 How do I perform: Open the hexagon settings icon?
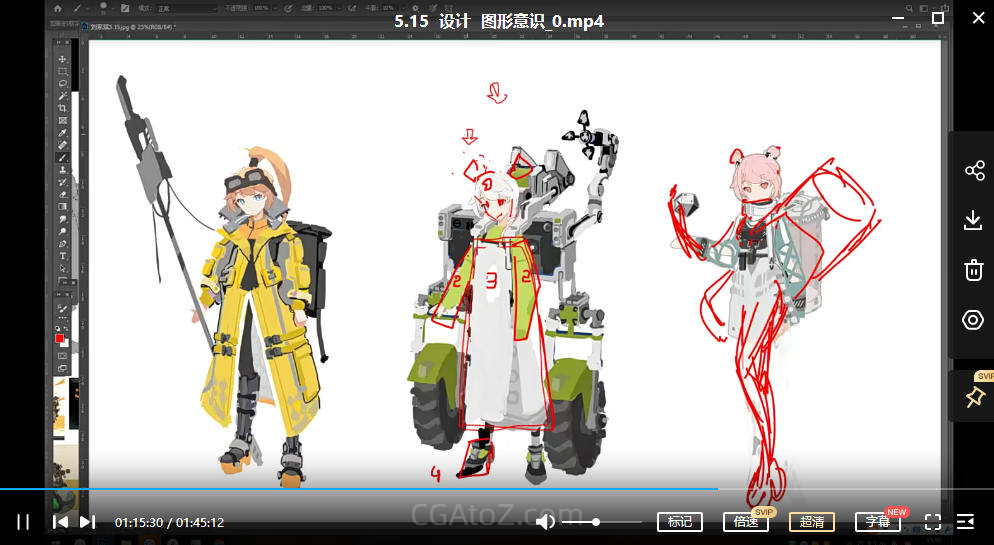974,320
